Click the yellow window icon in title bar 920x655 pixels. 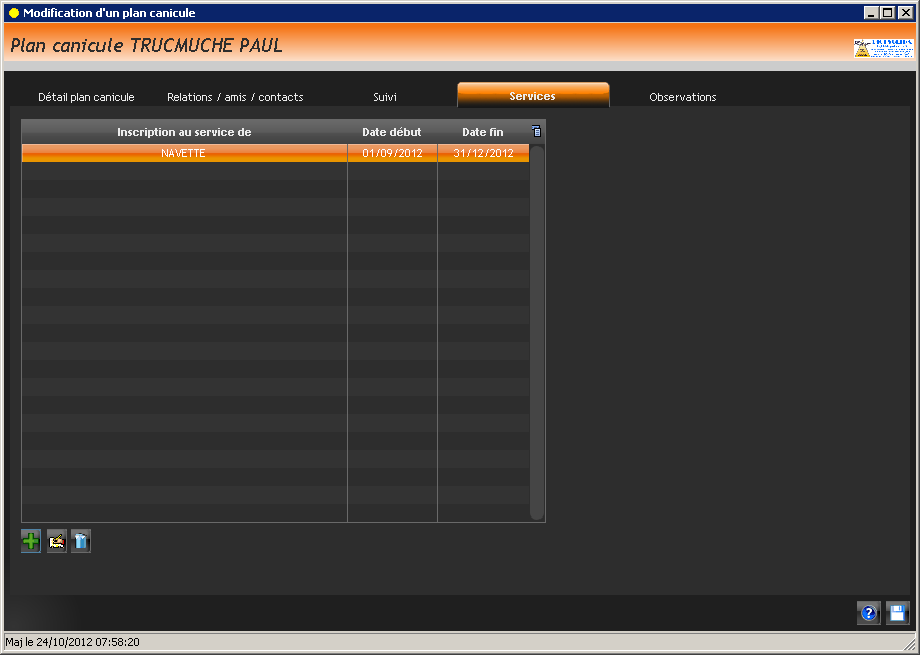pos(14,13)
